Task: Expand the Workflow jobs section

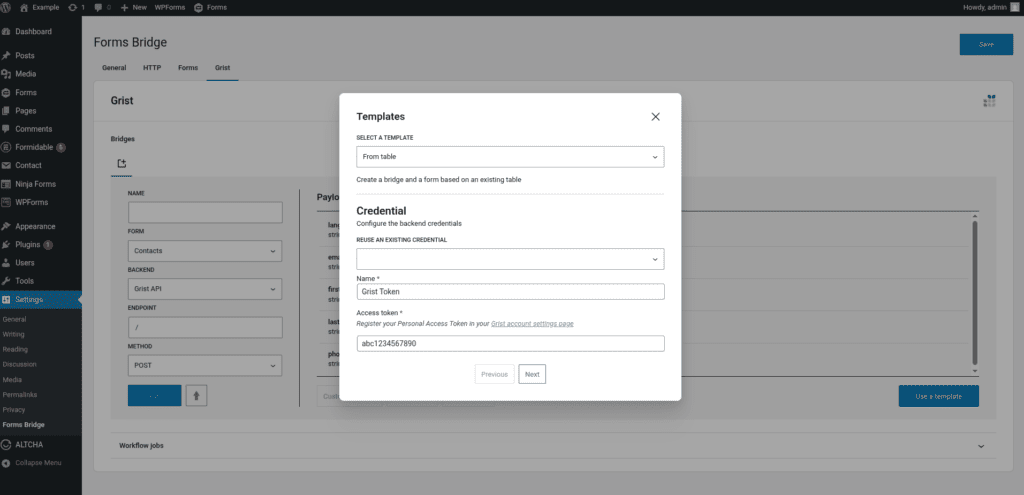Action: 554,445
